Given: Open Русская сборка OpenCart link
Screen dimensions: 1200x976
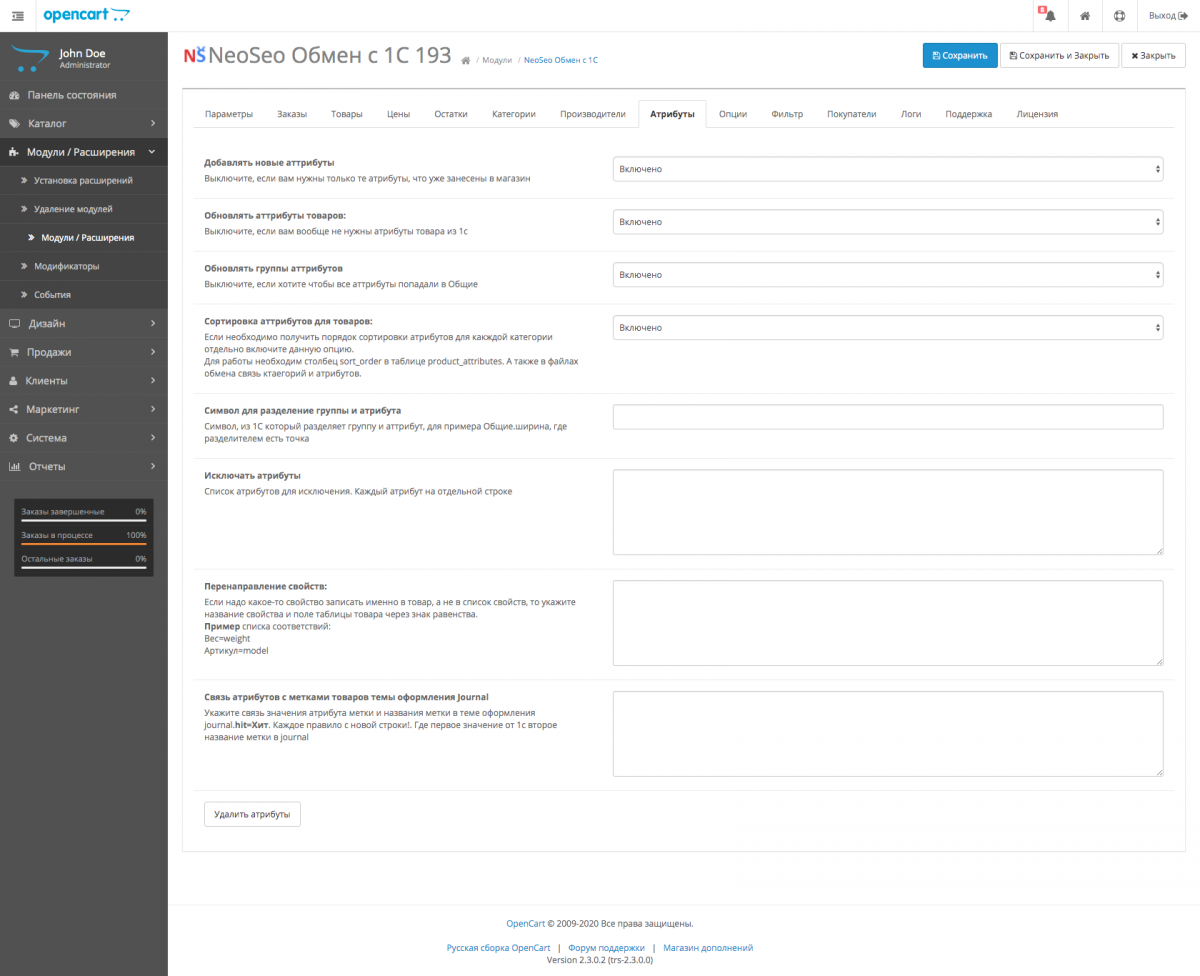Looking at the screenshot, I should coord(499,948).
